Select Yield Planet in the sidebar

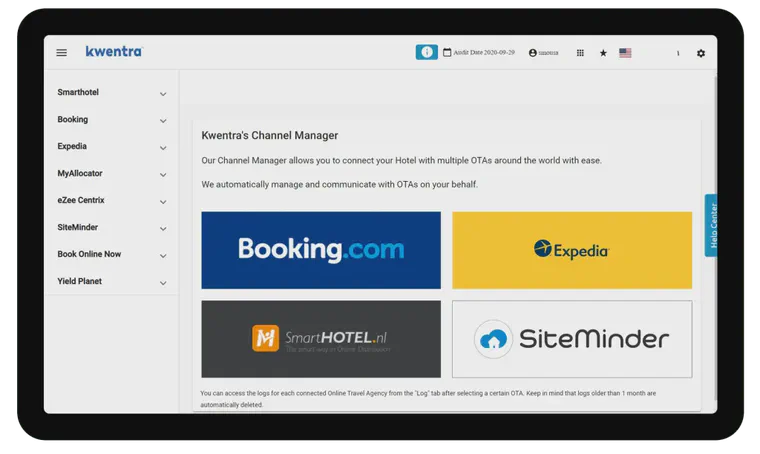pyautogui.click(x=79, y=281)
